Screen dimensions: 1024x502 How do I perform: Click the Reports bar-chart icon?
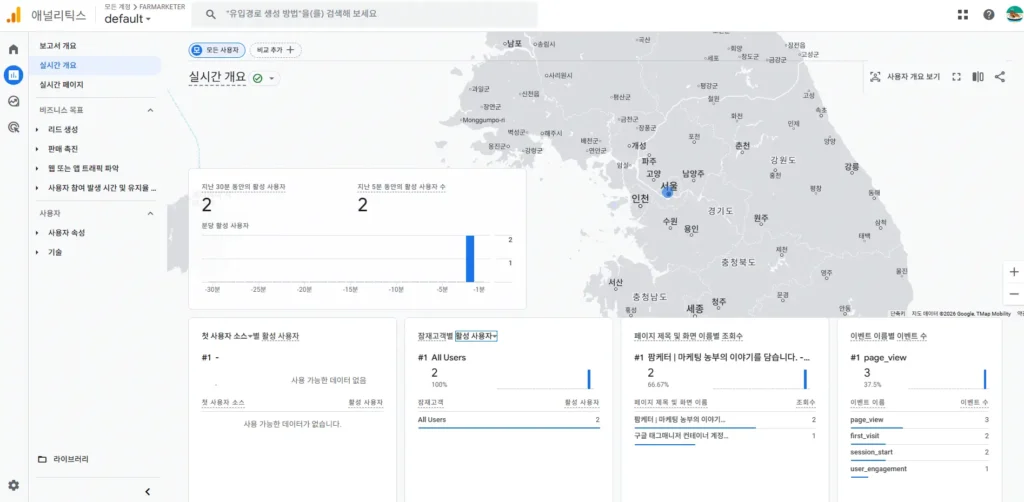pos(14,75)
